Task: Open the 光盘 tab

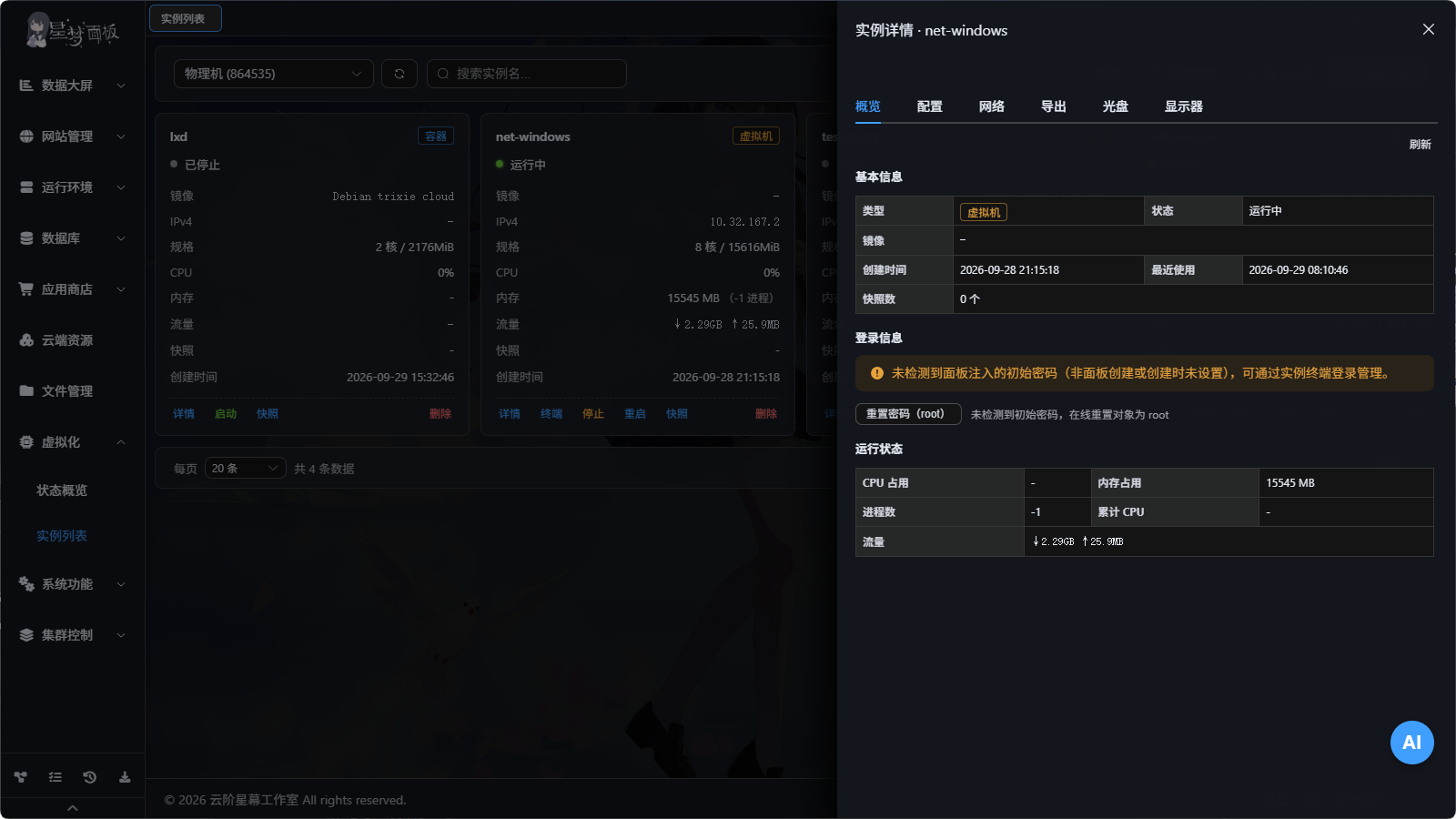Action: coord(1116,106)
